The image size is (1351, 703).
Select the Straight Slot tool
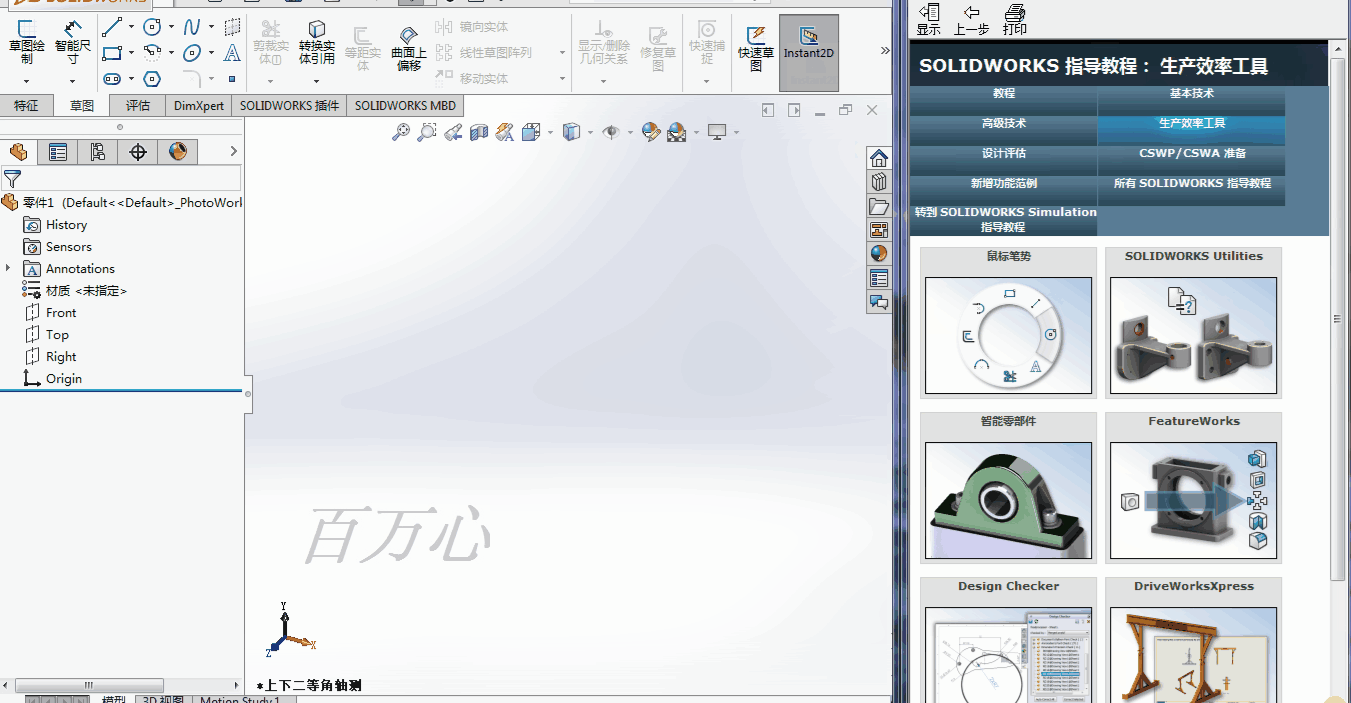[112, 79]
